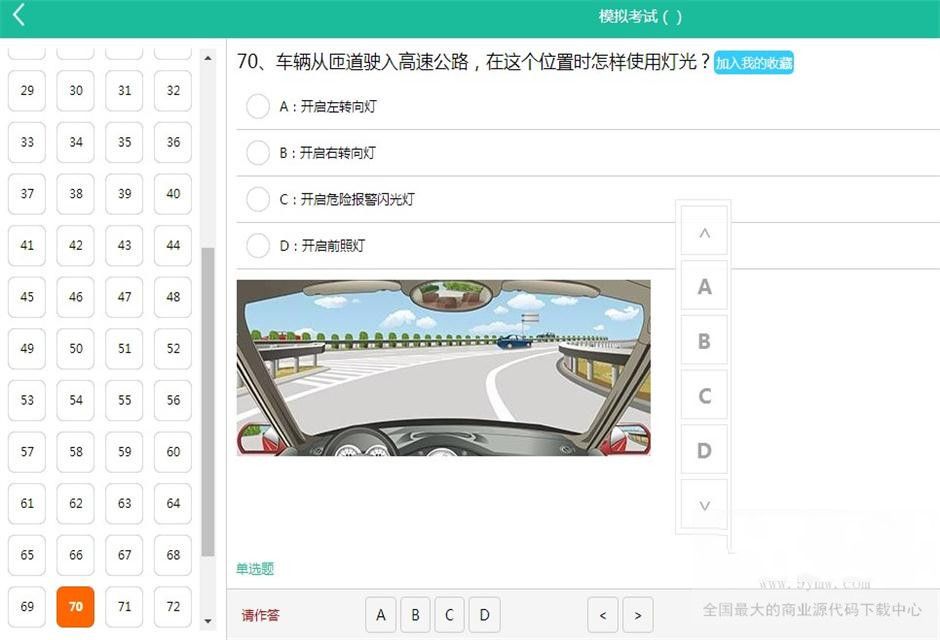Add question to favorites via 加入我的收藏

tap(754, 63)
